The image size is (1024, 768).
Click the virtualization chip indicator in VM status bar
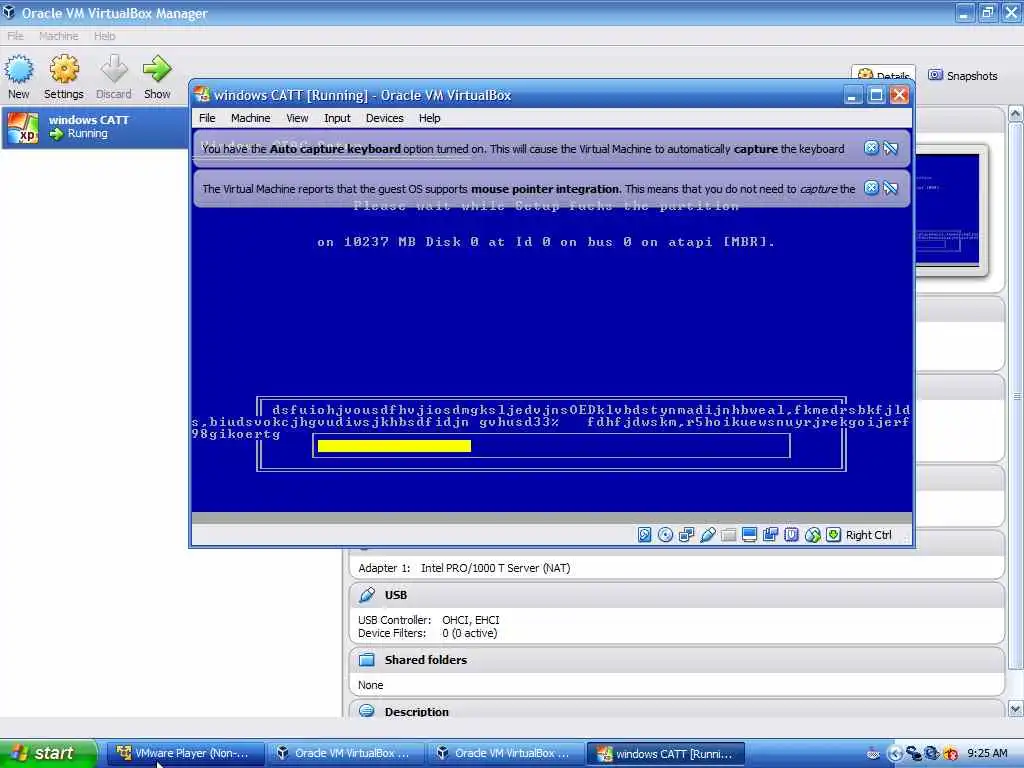click(x=791, y=535)
